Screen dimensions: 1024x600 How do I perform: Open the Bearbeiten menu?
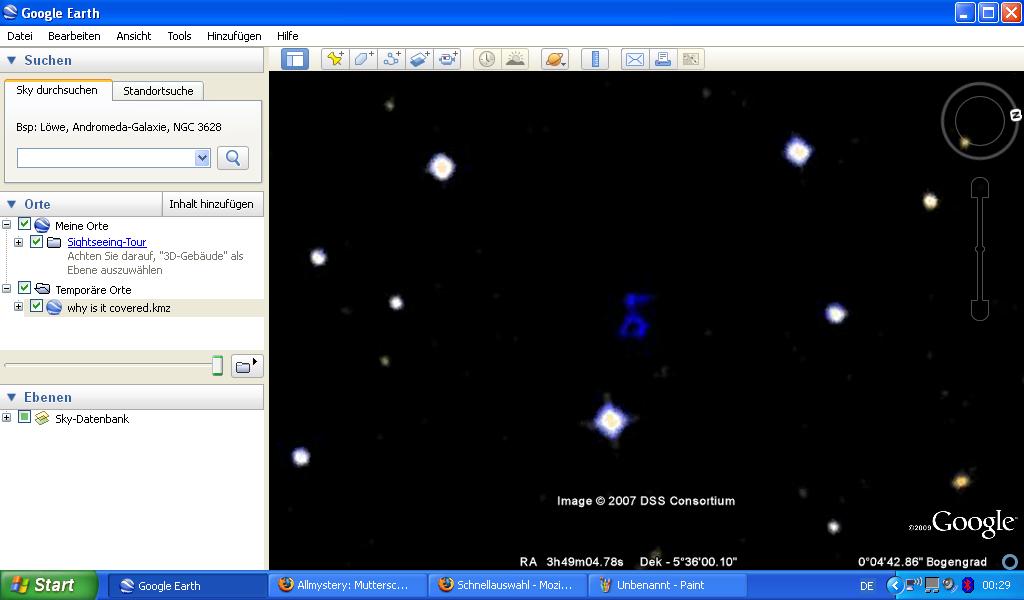click(x=74, y=36)
